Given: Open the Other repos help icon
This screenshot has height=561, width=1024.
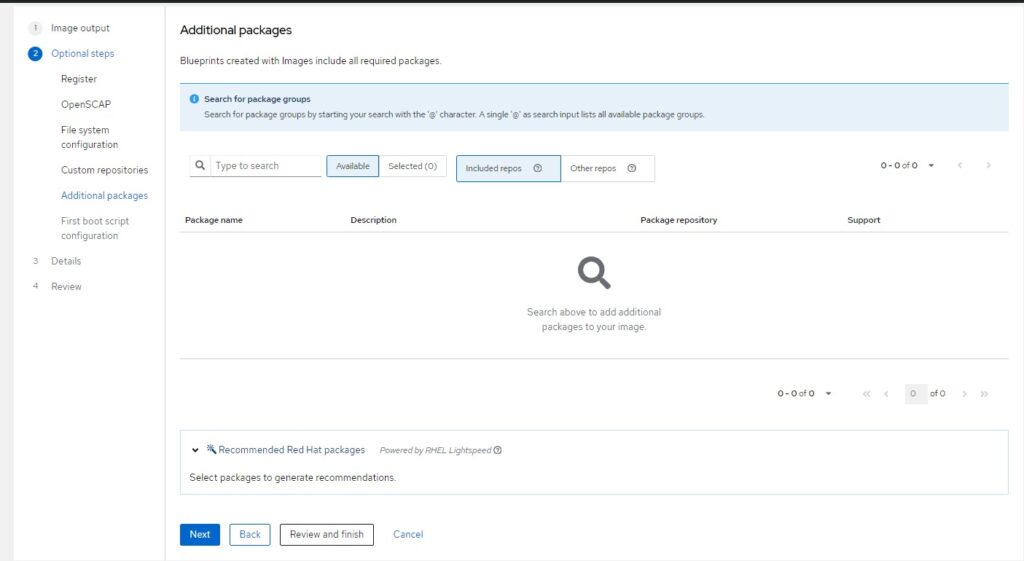Looking at the screenshot, I should point(632,168).
